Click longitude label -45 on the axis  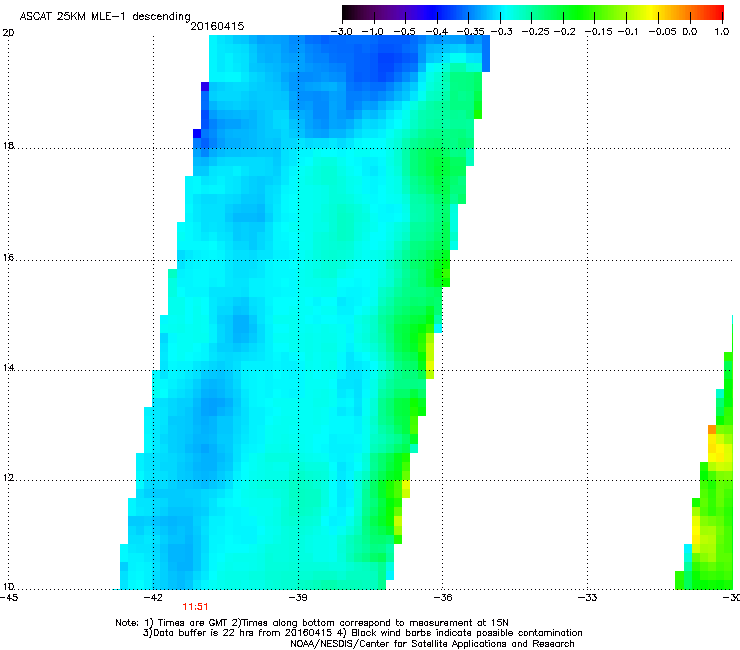(9, 598)
